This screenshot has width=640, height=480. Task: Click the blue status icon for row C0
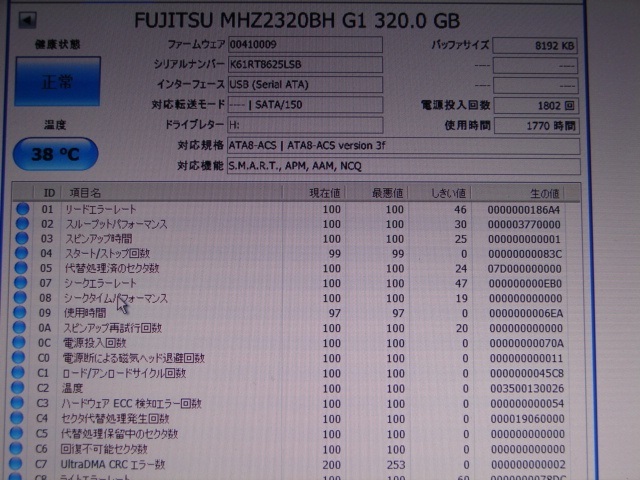point(19,357)
